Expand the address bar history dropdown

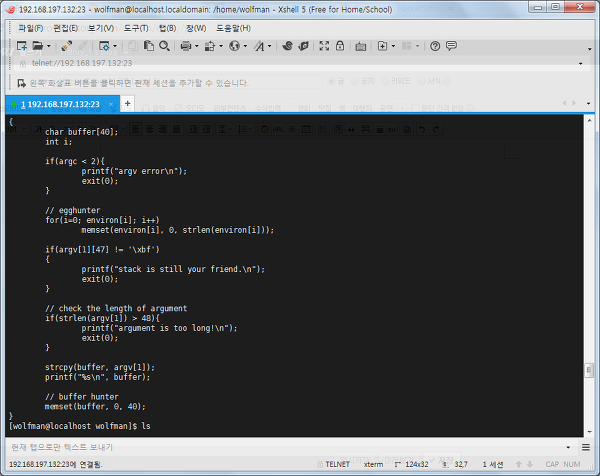(x=580, y=64)
